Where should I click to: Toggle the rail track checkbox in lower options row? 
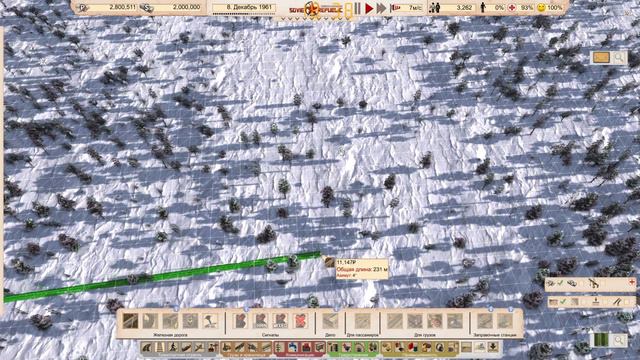[x=627, y=302]
